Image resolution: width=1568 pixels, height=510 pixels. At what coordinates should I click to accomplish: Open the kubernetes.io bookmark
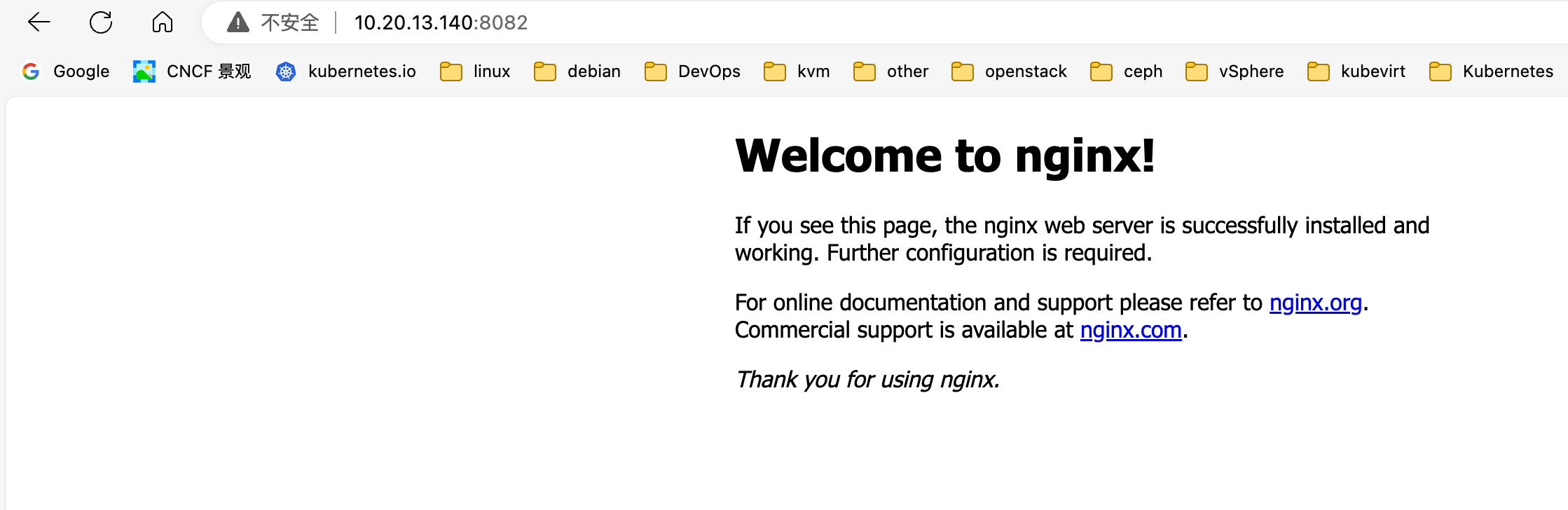(346, 71)
